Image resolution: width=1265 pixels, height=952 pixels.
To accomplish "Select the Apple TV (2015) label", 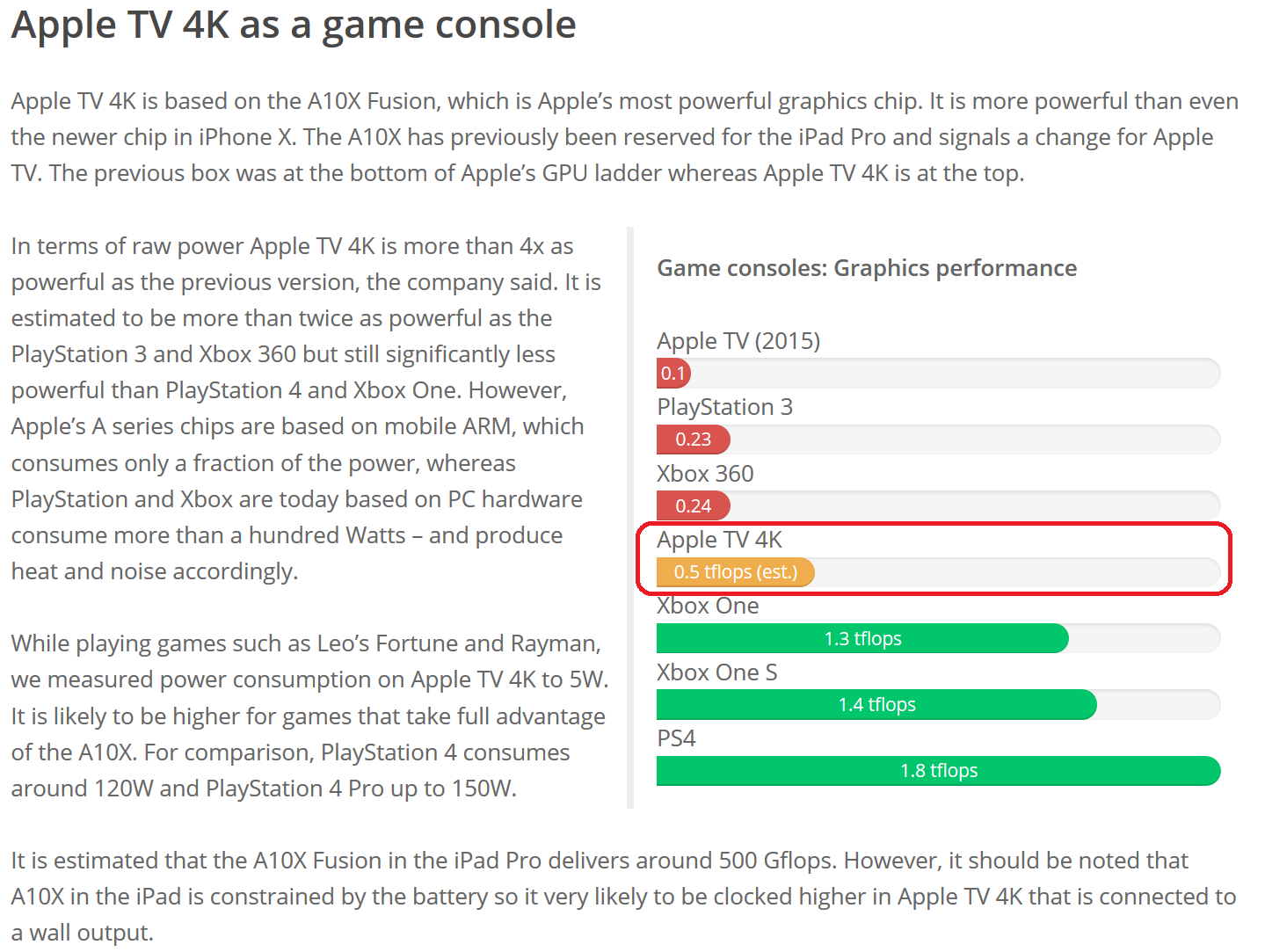I will click(x=738, y=341).
